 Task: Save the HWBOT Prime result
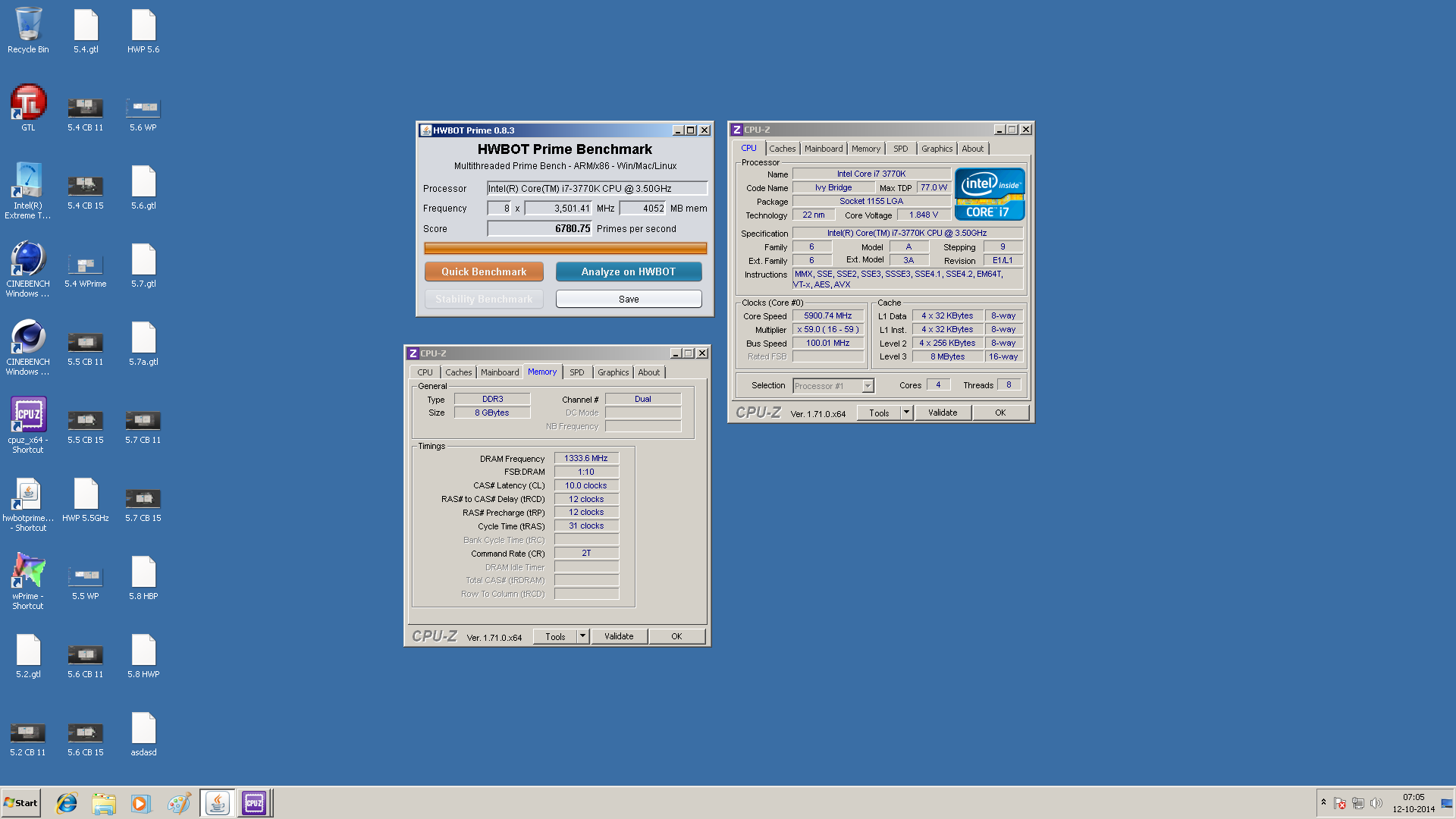coord(629,299)
